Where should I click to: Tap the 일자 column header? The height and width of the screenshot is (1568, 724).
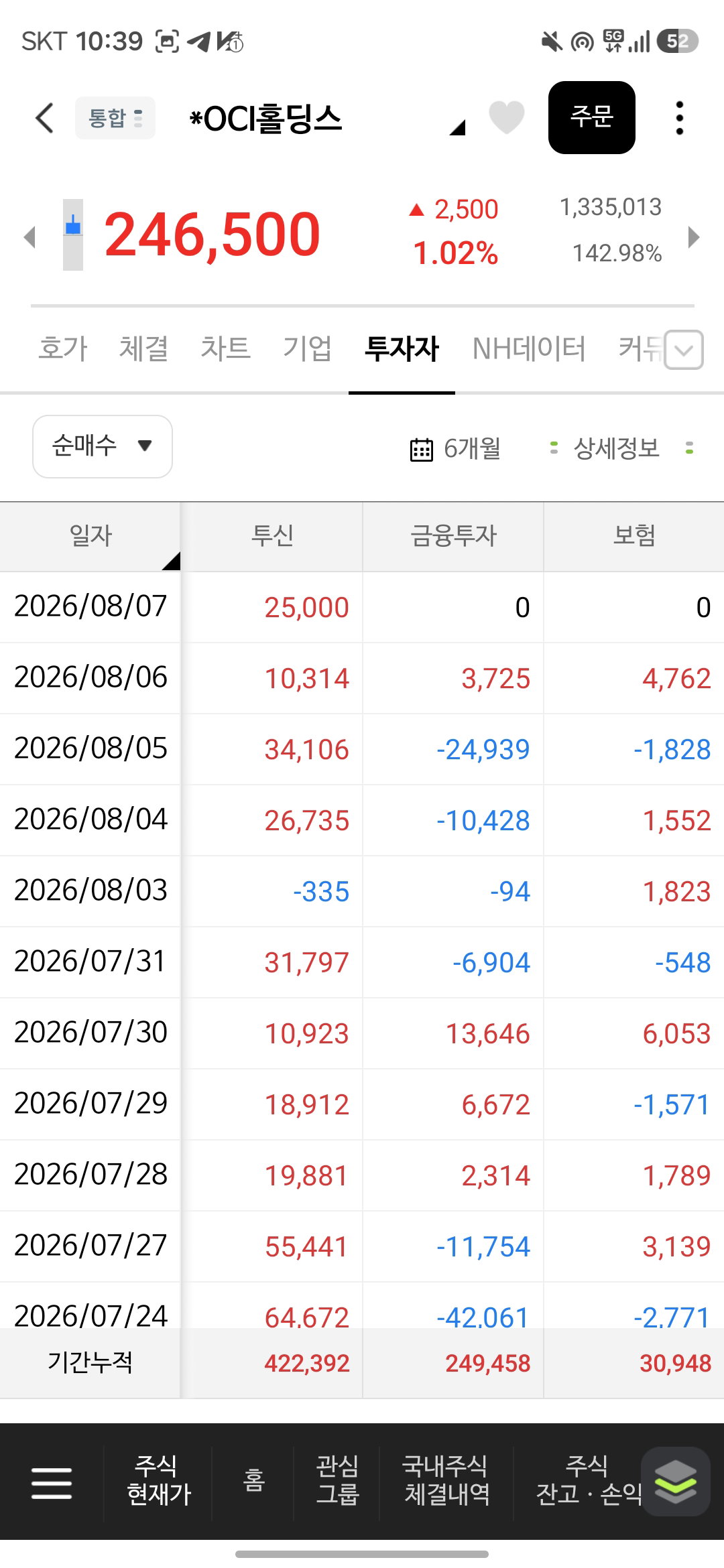(x=90, y=536)
